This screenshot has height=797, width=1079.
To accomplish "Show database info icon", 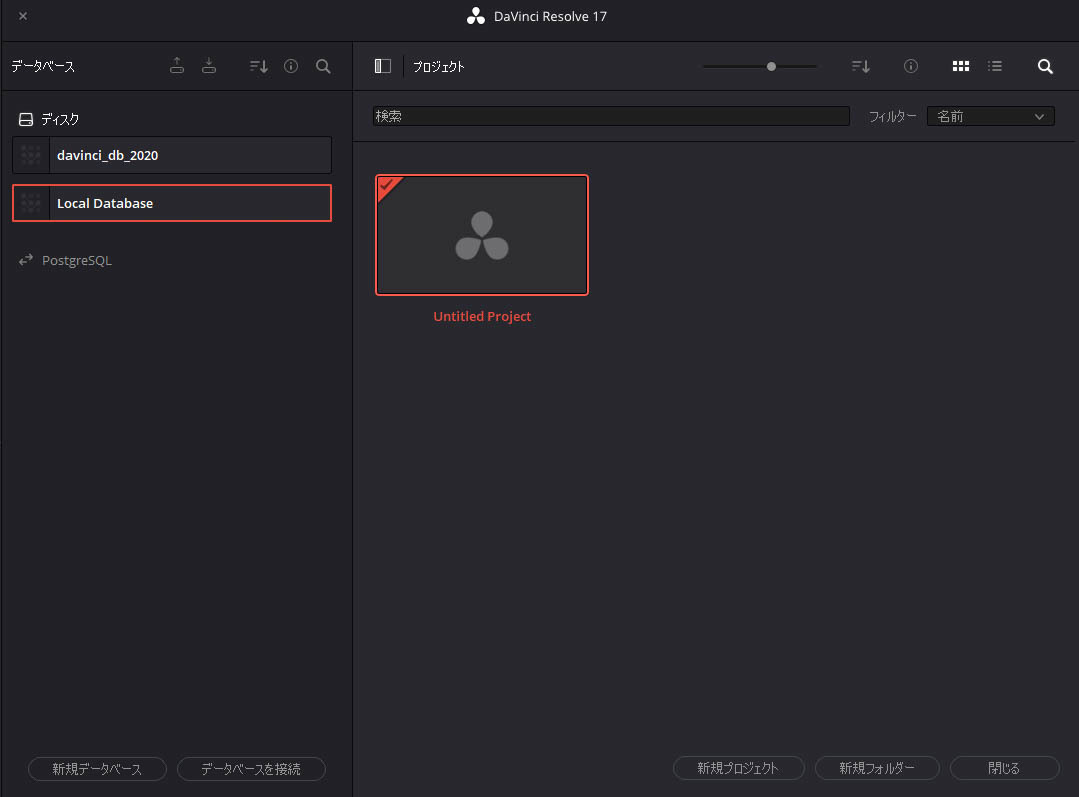I will (291, 66).
